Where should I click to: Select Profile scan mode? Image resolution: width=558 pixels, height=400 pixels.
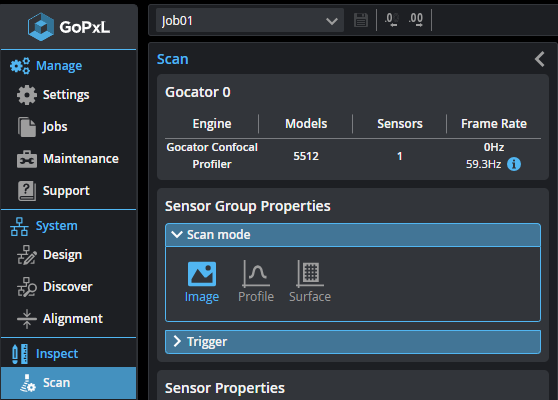[x=256, y=282]
